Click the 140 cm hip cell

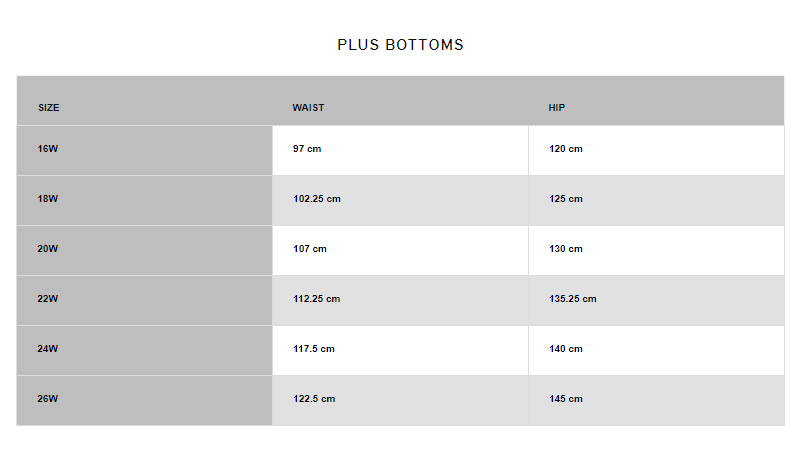pos(566,349)
